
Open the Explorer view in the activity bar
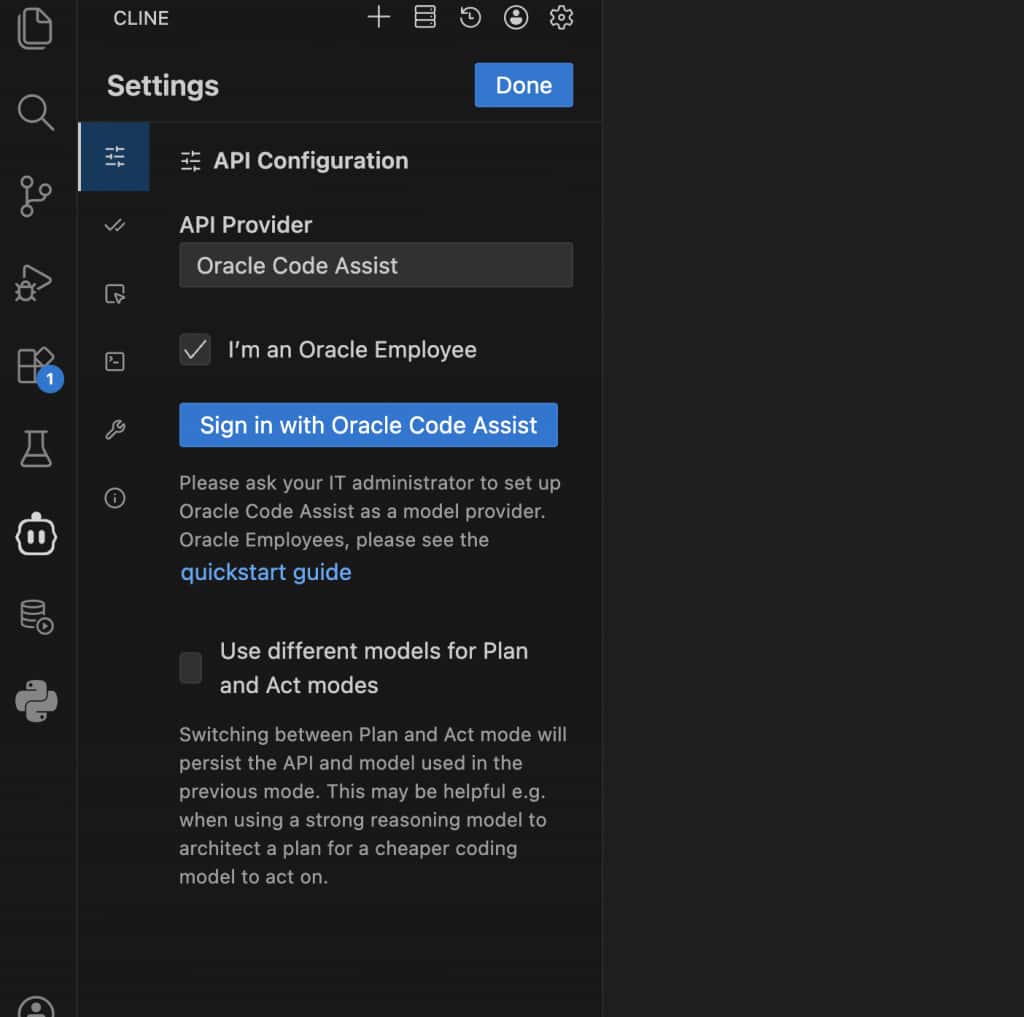point(35,27)
